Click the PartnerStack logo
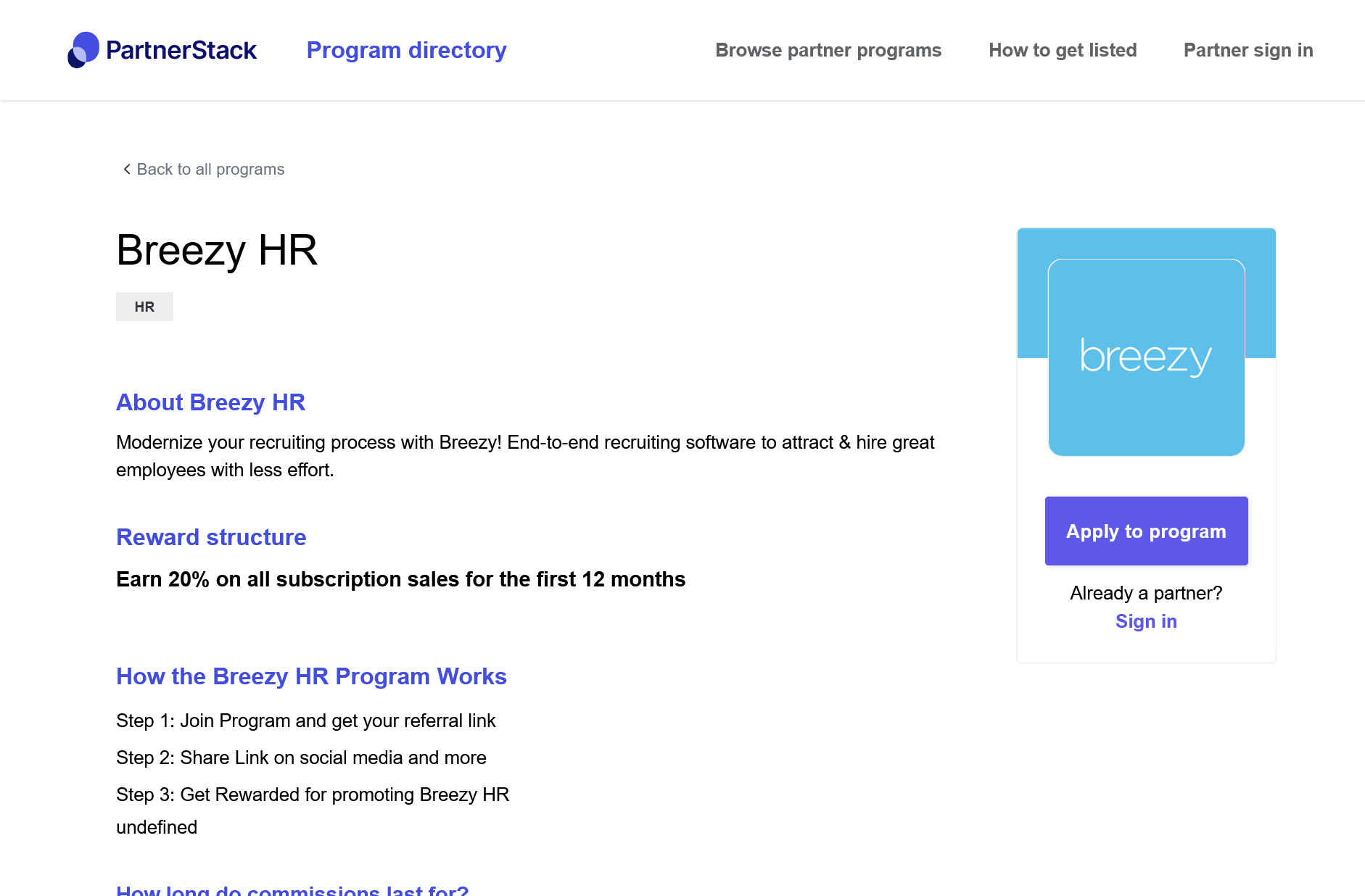1365x896 pixels. [x=162, y=50]
